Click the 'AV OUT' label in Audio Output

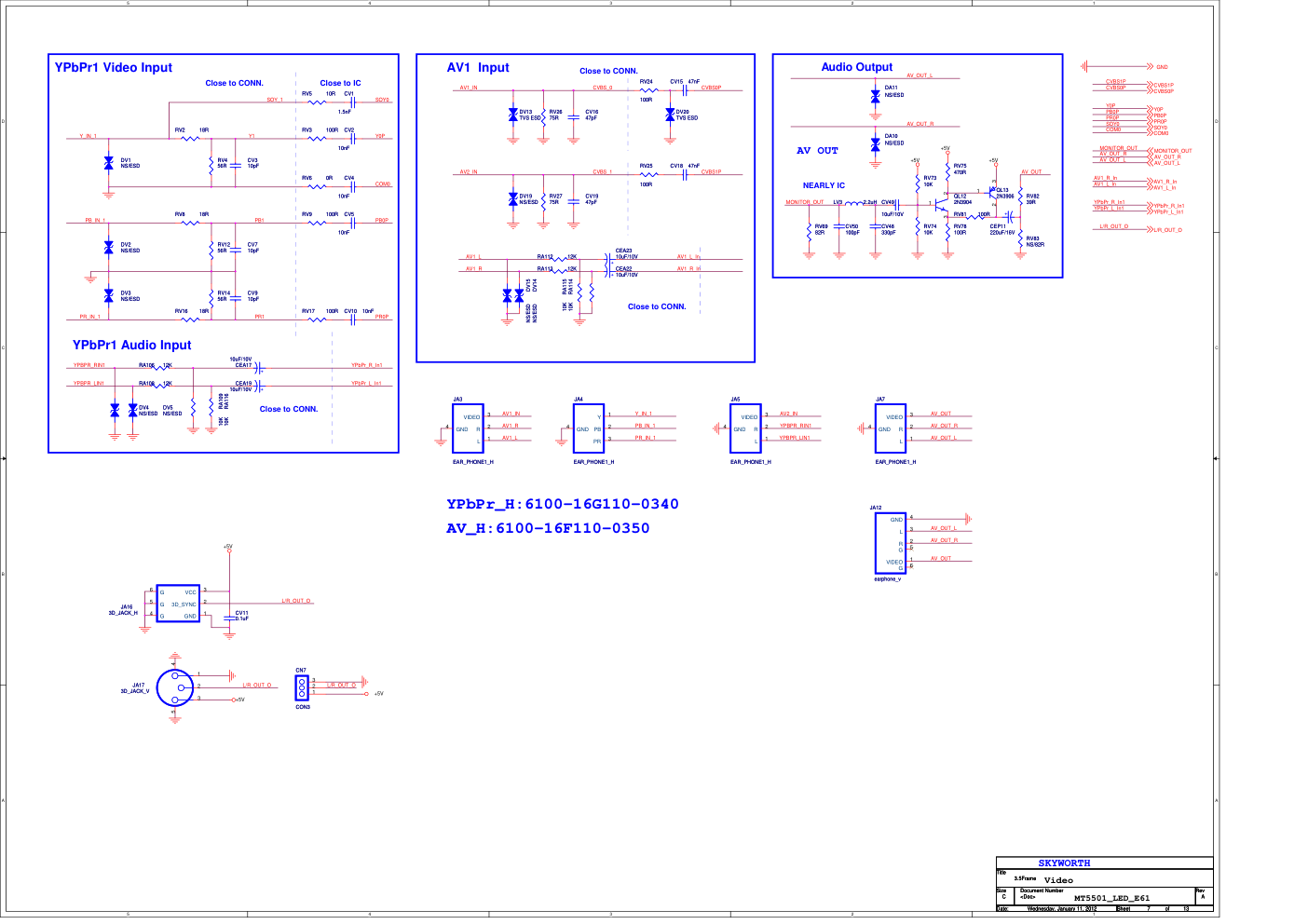817,150
